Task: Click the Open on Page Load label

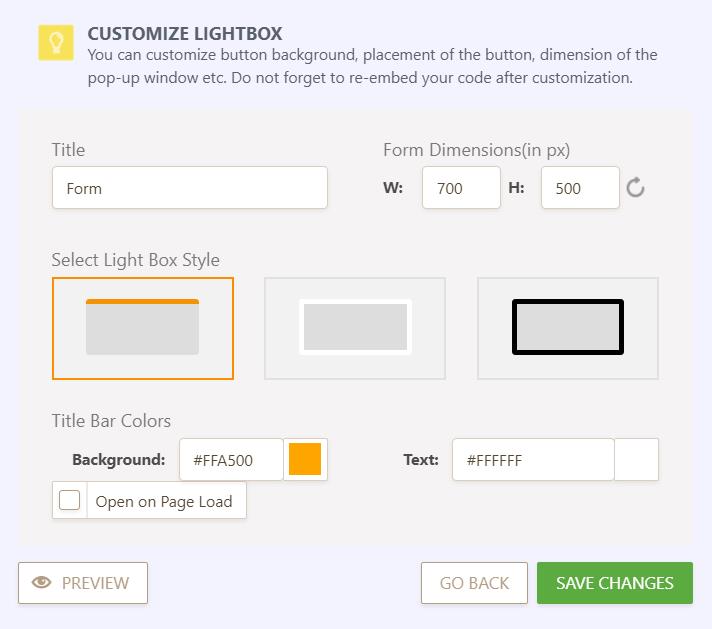Action: [x=164, y=502]
